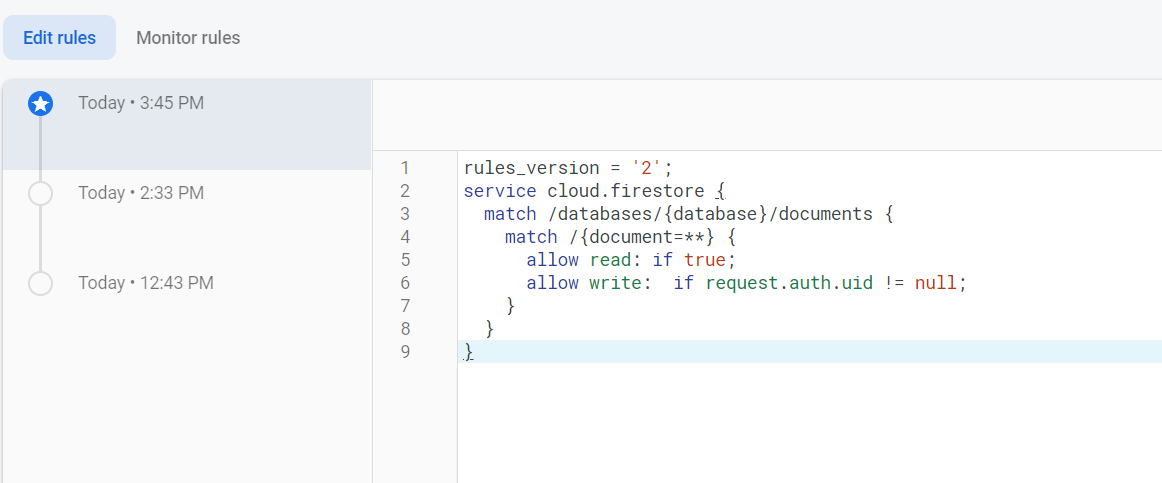Click the allow read: if true line
Image resolution: width=1162 pixels, height=483 pixels.
pos(631,260)
